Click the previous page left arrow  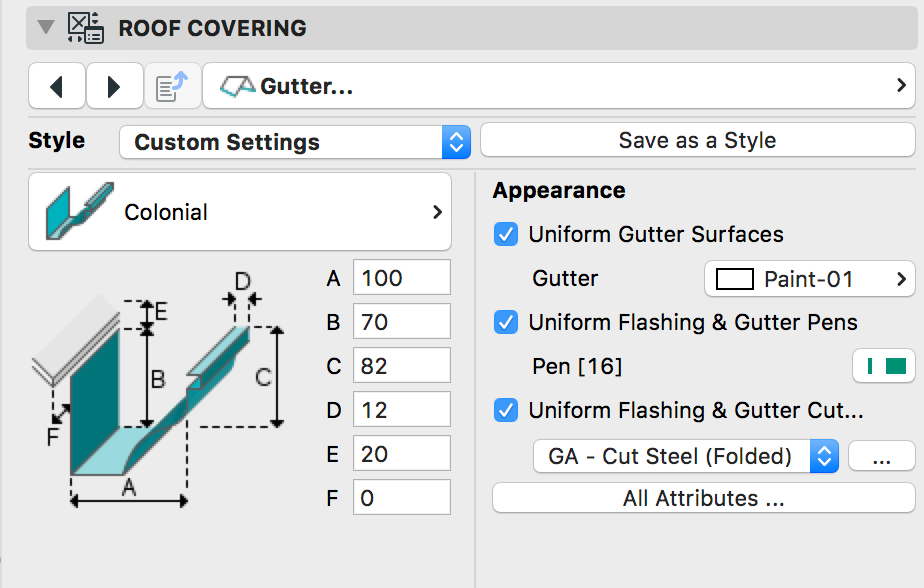point(56,87)
